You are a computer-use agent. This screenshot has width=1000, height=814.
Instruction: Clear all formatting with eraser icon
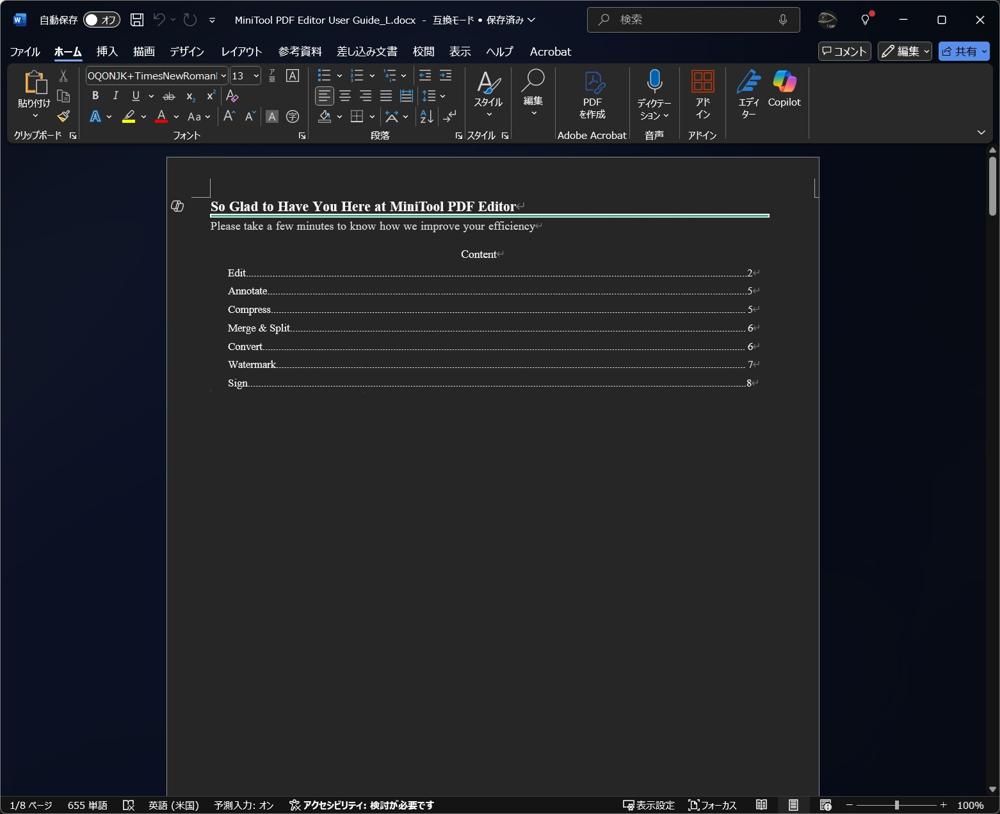232,96
